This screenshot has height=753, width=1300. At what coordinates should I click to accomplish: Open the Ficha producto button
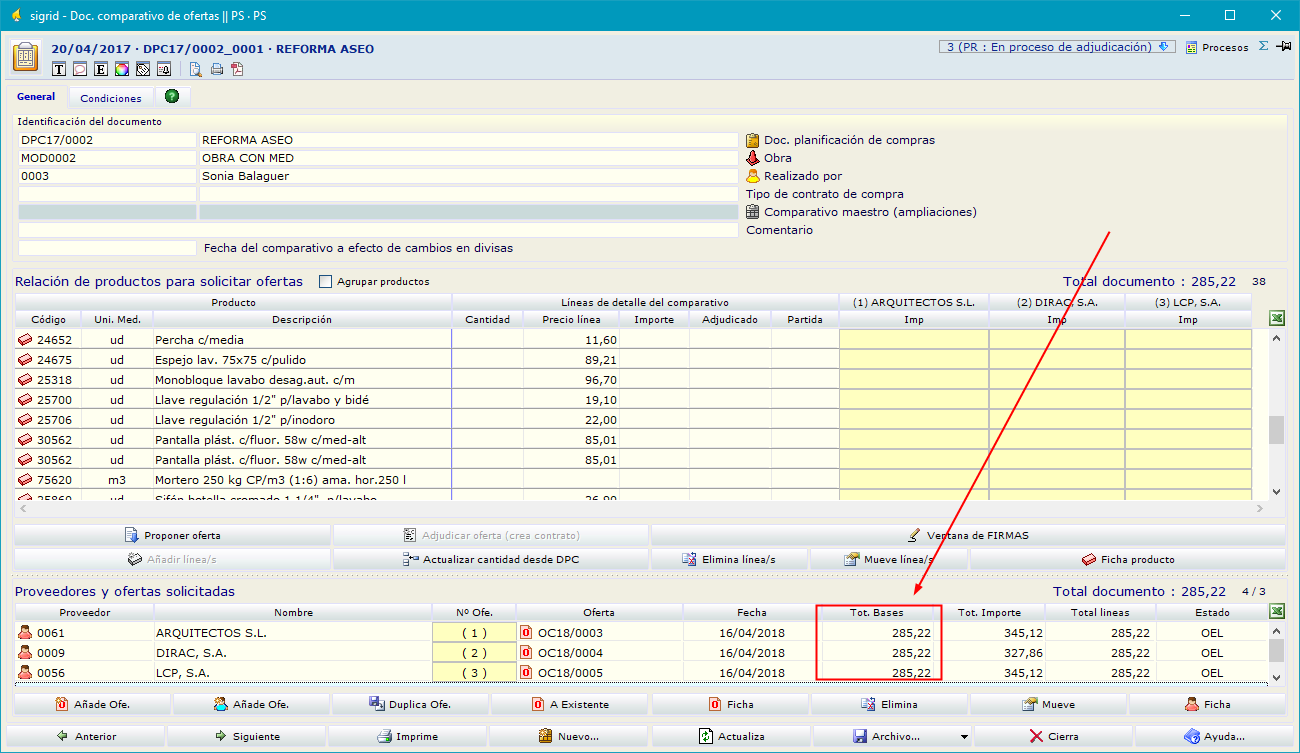[x=1128, y=559]
